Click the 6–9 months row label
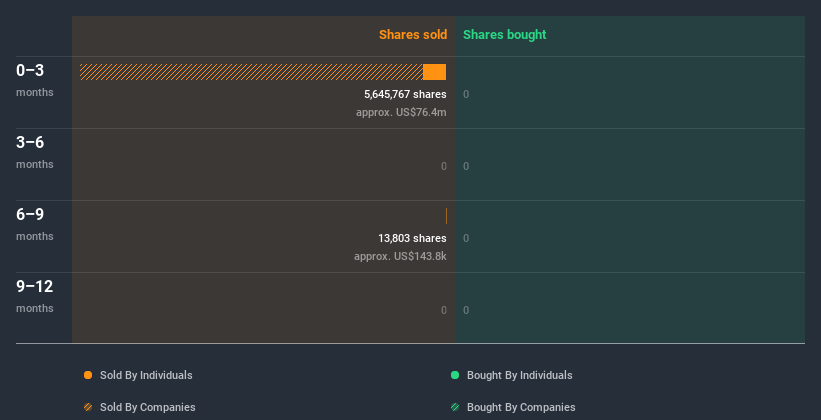The width and height of the screenshot is (821, 420). pos(35,224)
